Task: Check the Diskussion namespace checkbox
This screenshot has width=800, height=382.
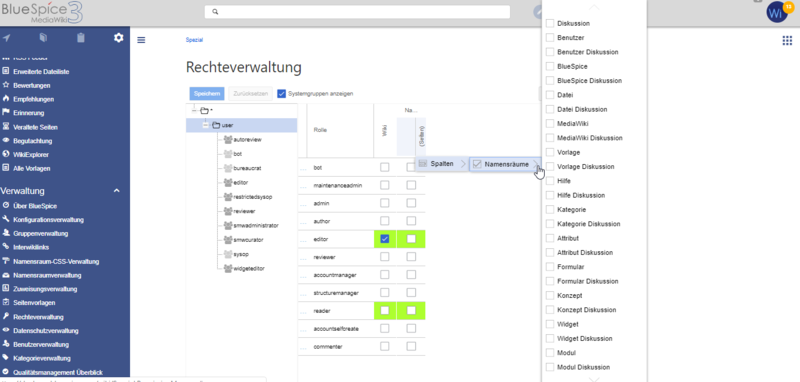Action: [x=550, y=23]
